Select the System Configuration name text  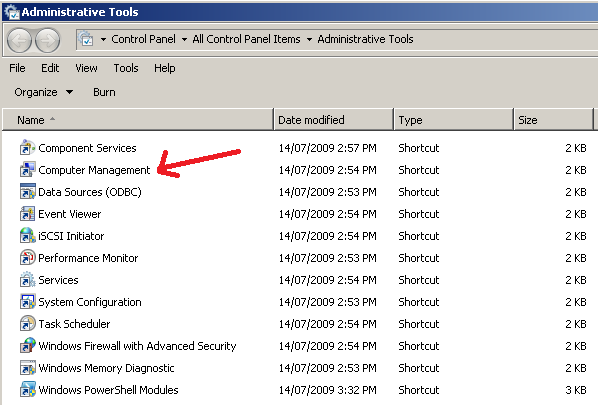[x=90, y=302]
